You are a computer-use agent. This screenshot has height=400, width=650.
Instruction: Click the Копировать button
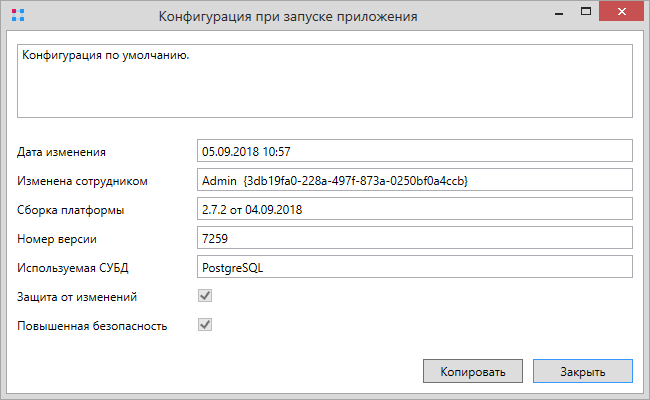[x=473, y=371]
